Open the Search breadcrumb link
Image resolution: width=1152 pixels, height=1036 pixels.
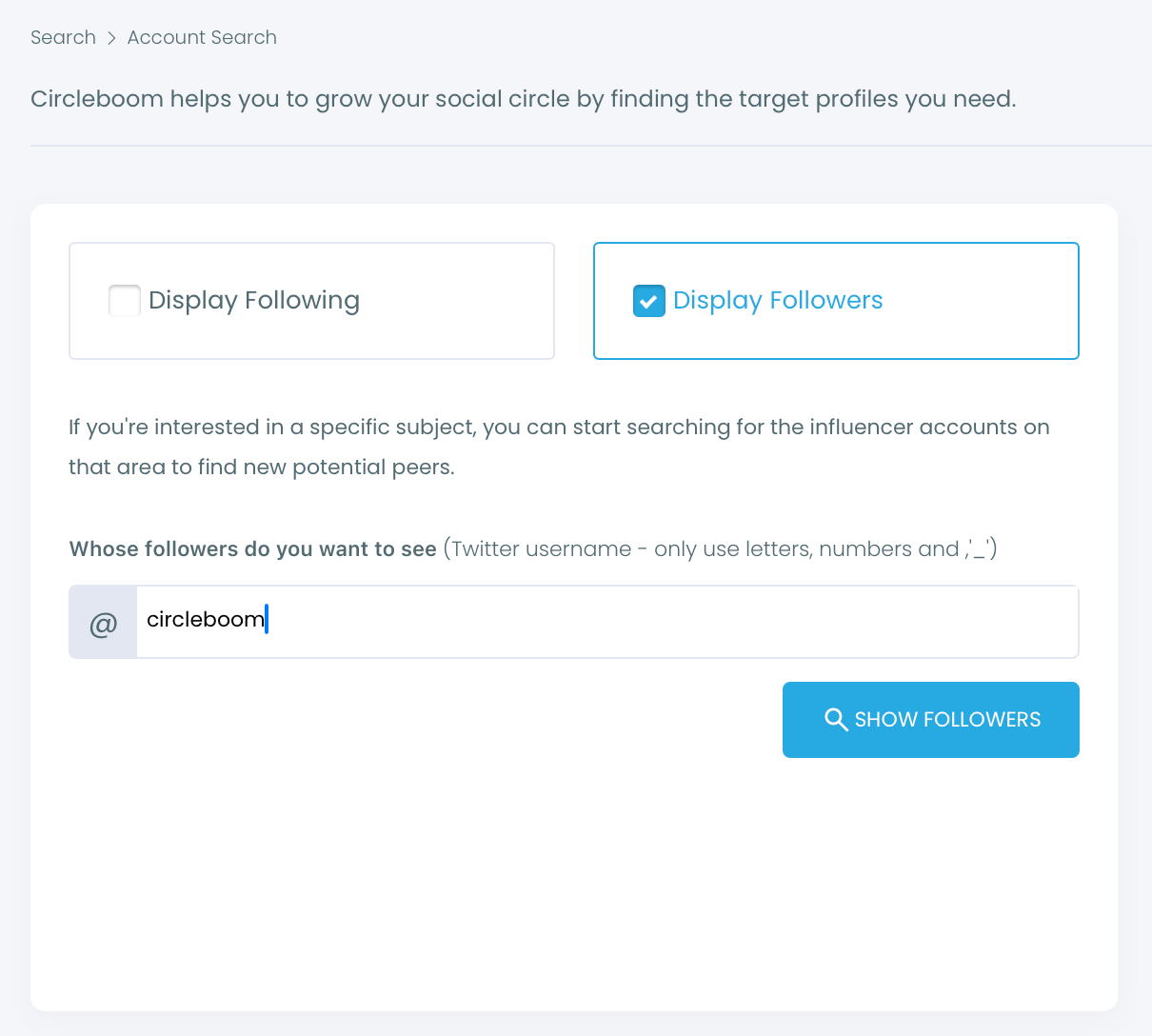[63, 37]
